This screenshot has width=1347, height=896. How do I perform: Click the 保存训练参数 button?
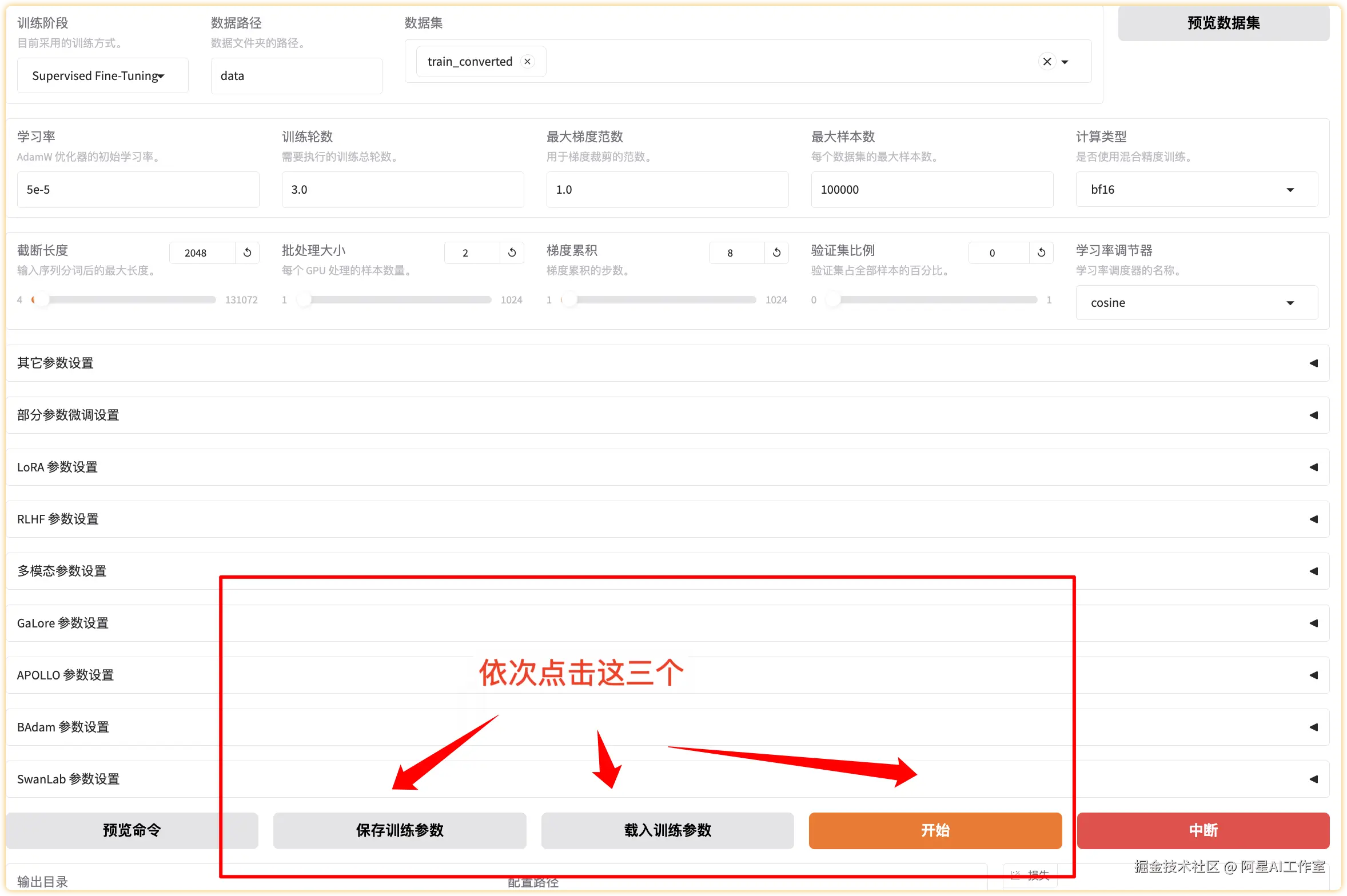point(400,830)
